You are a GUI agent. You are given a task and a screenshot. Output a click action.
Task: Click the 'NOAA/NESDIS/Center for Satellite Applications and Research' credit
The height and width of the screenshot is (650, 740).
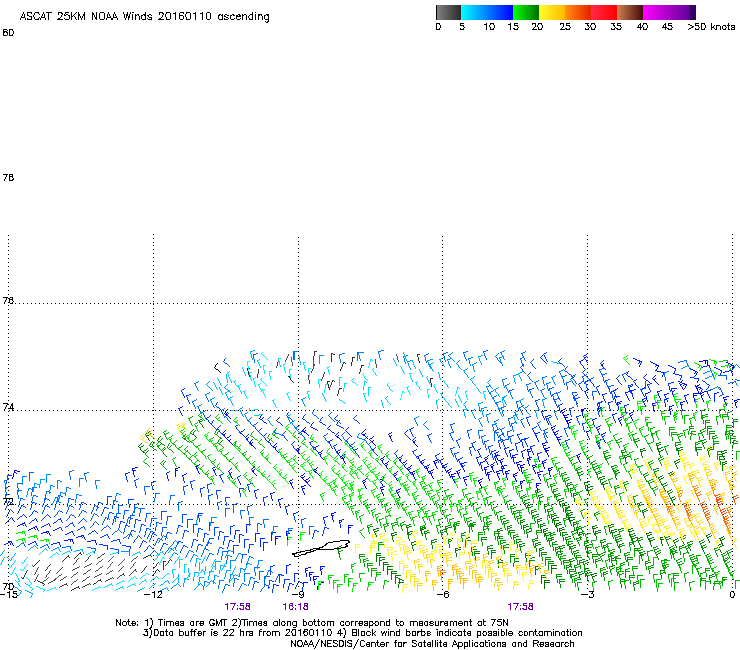click(432, 644)
